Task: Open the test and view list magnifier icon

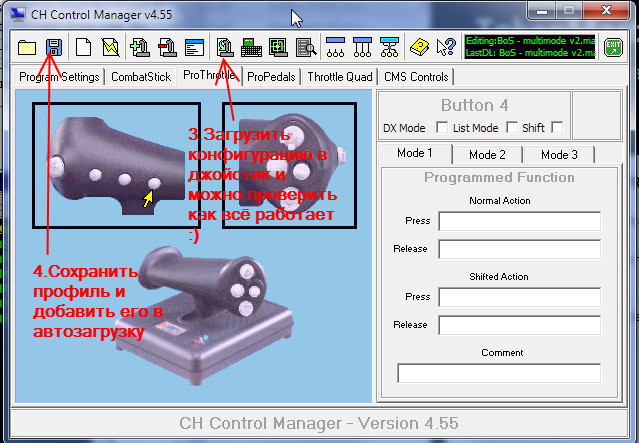Action: point(306,47)
